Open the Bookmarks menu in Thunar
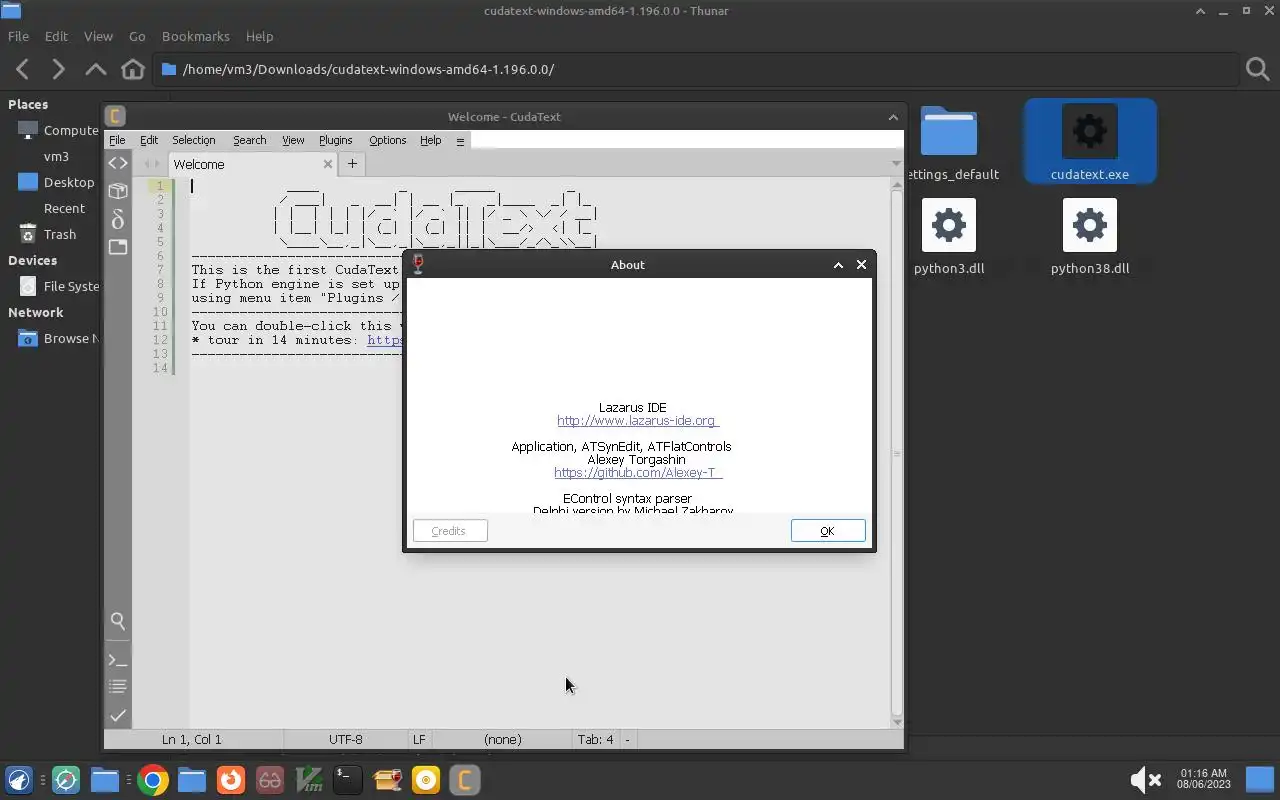 196,36
